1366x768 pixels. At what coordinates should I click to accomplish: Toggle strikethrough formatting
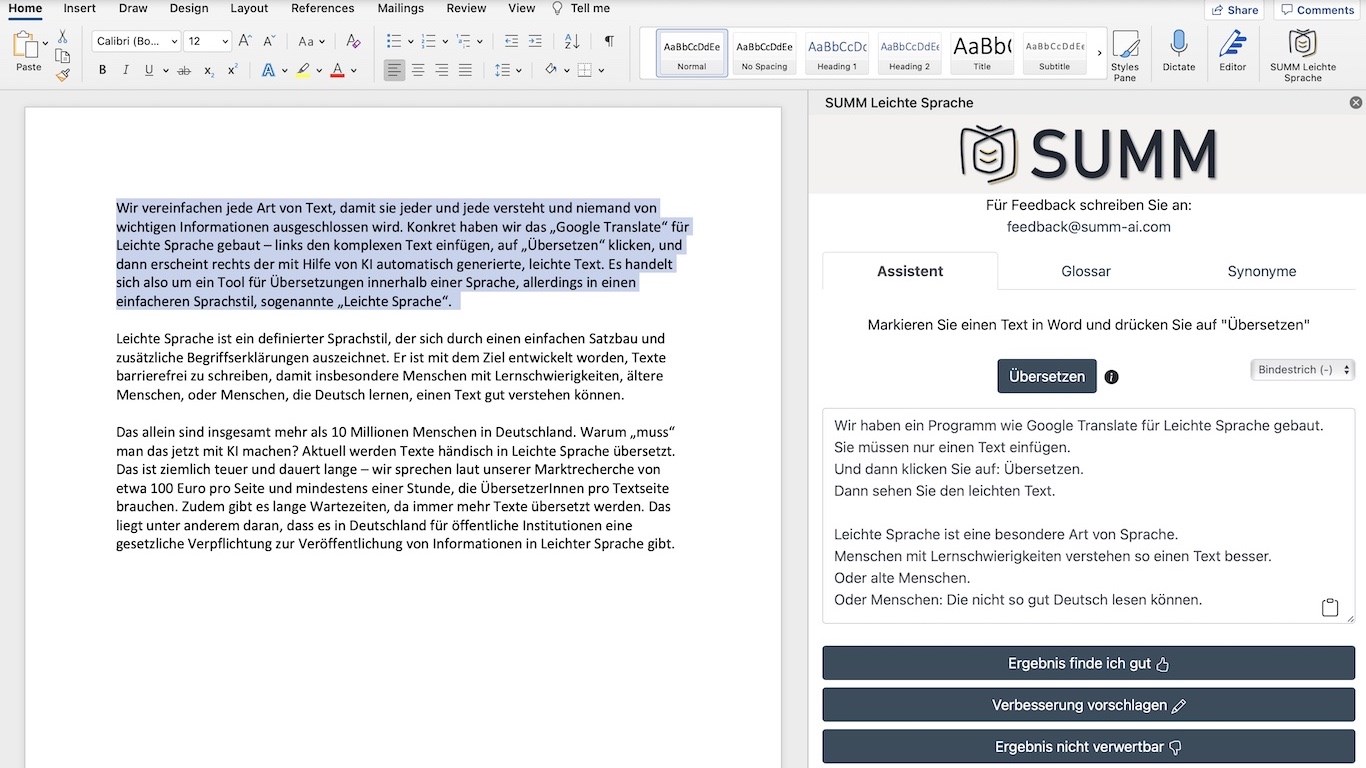point(184,70)
